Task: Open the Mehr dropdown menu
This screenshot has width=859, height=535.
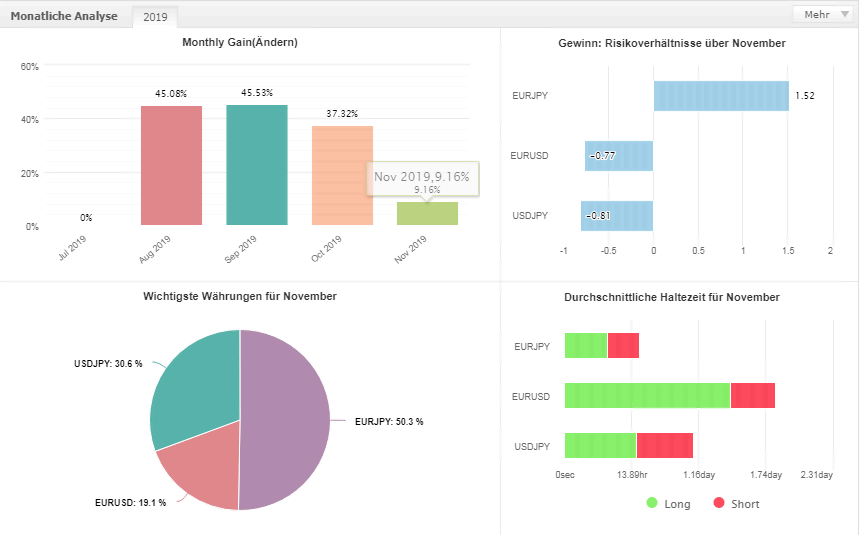Action: point(822,15)
